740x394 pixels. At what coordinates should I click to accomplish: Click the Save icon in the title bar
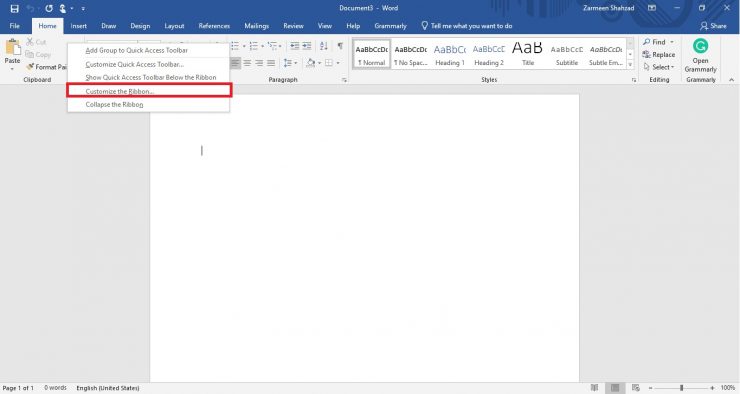(15, 8)
